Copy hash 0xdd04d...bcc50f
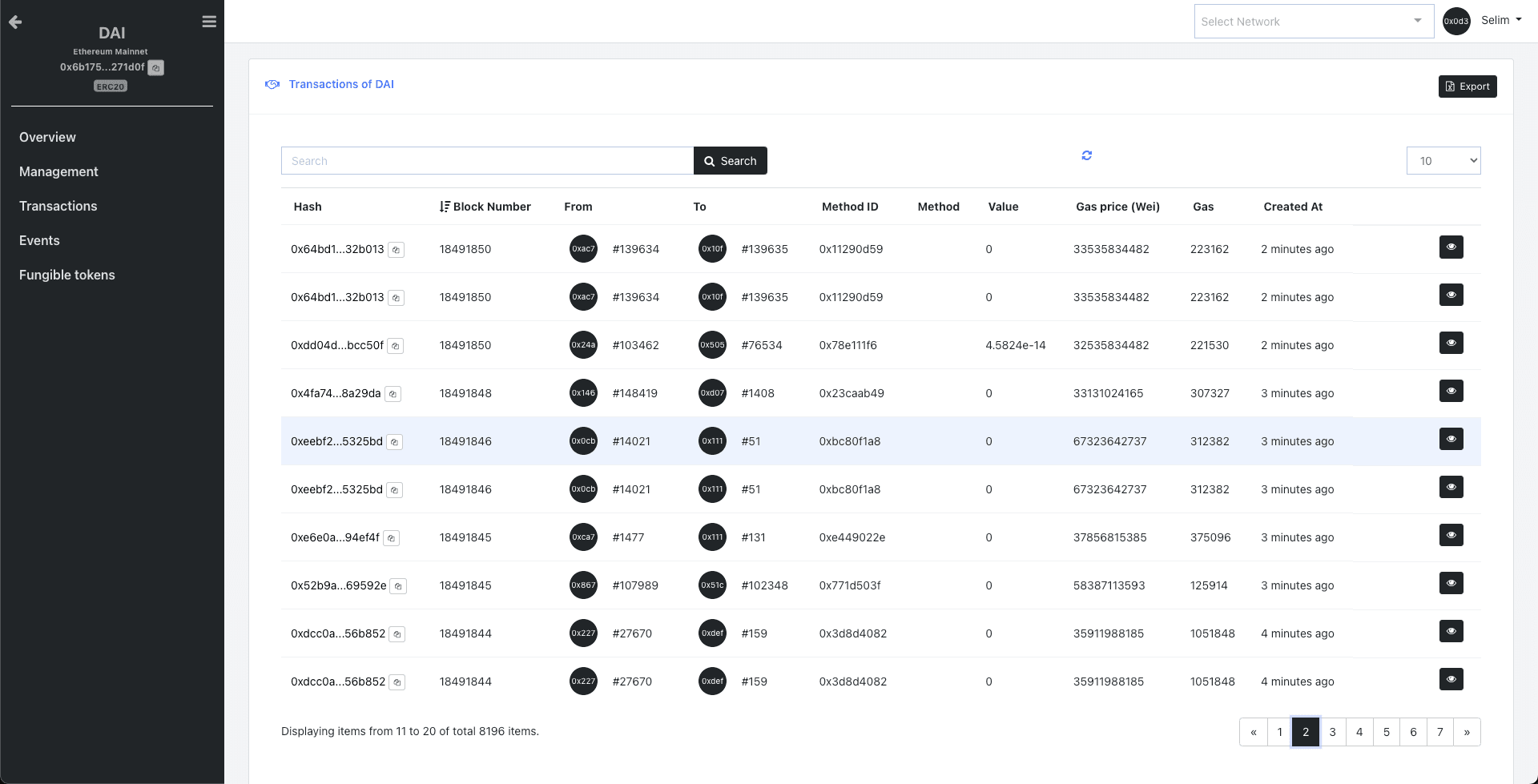1538x784 pixels. pyautogui.click(x=396, y=346)
